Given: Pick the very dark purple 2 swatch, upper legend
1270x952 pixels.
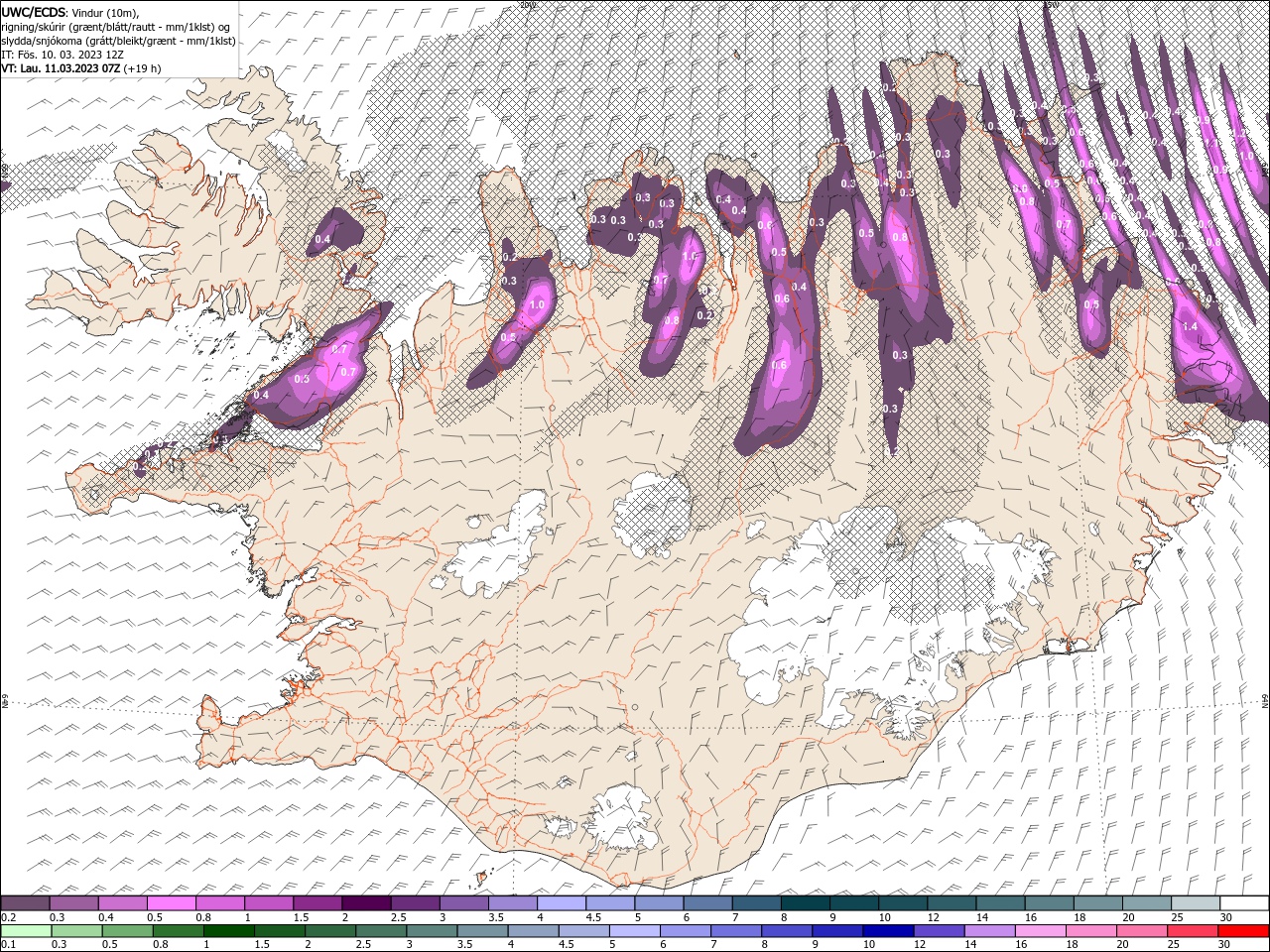Looking at the screenshot, I should pos(365,903).
